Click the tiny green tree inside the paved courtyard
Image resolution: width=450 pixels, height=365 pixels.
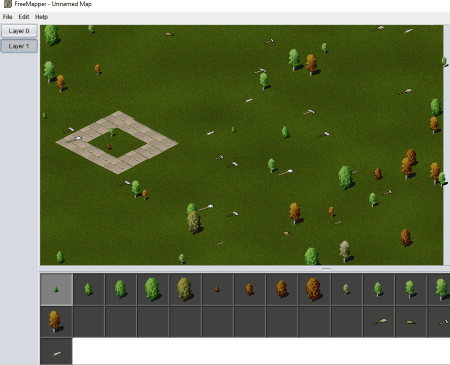(112, 132)
